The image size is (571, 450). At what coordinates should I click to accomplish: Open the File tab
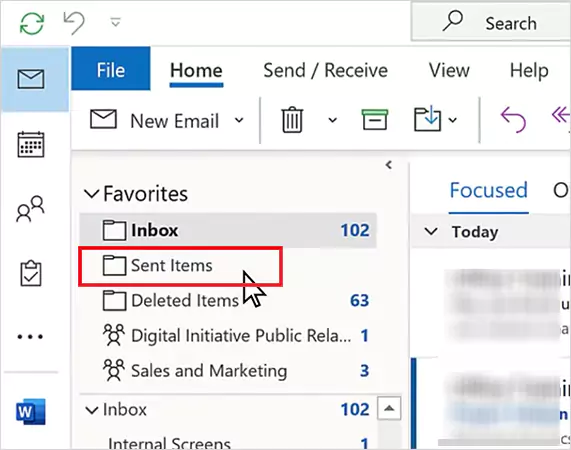(111, 68)
